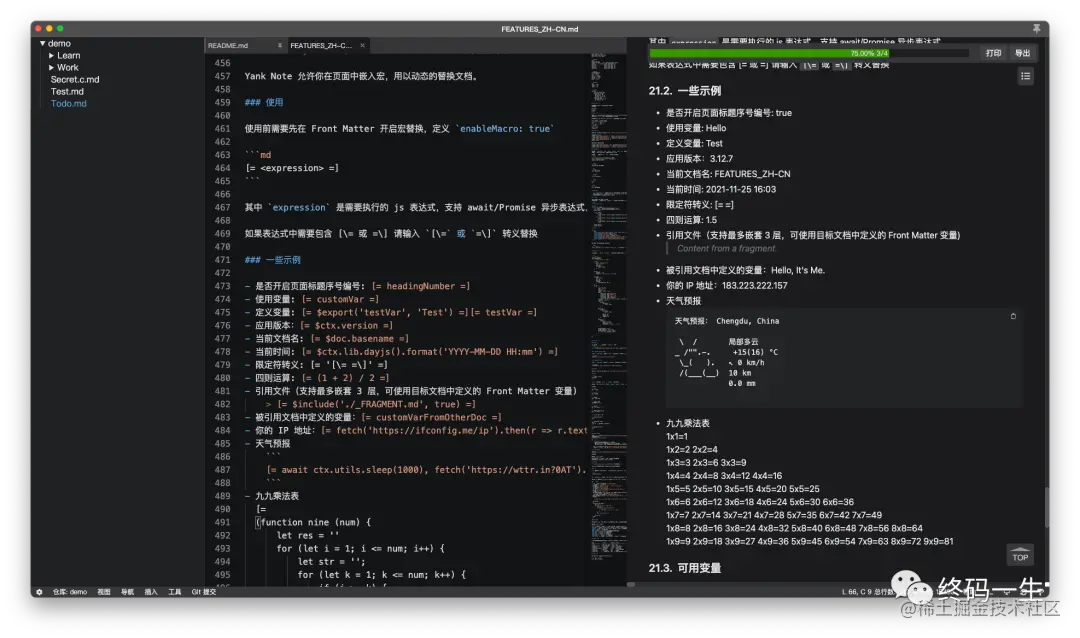Image resolution: width=1080 pixels, height=638 pixels.
Task: Click line number 473 in the gutter
Action: pyautogui.click(x=222, y=286)
